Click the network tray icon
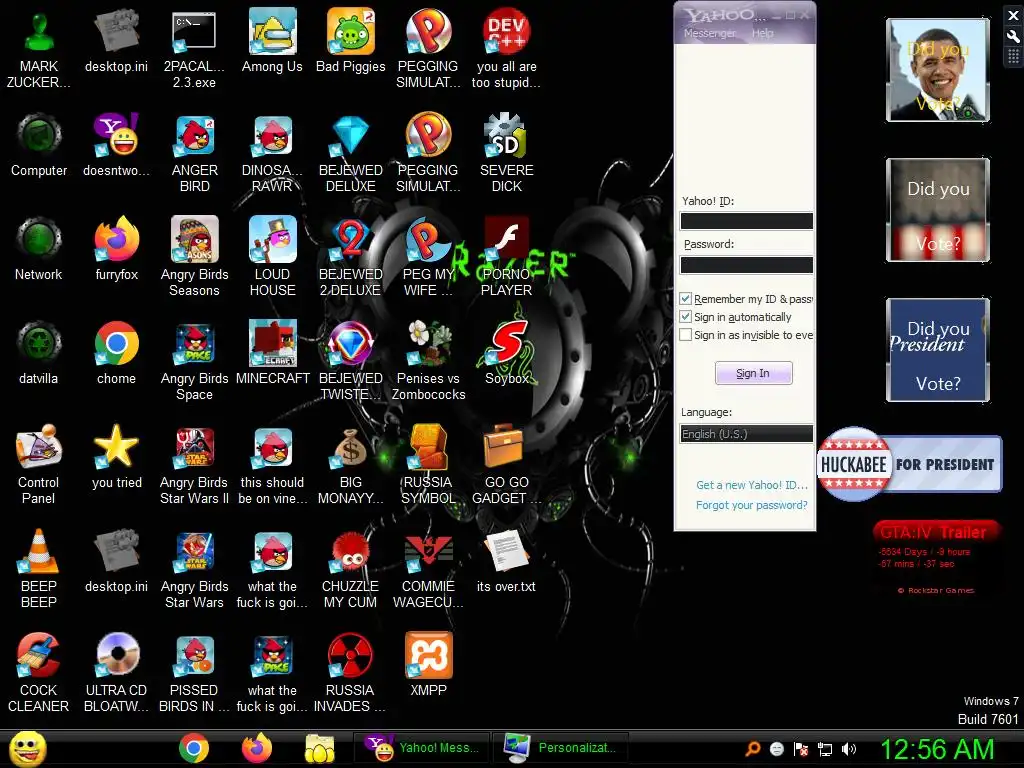1024x768 pixels. click(825, 749)
